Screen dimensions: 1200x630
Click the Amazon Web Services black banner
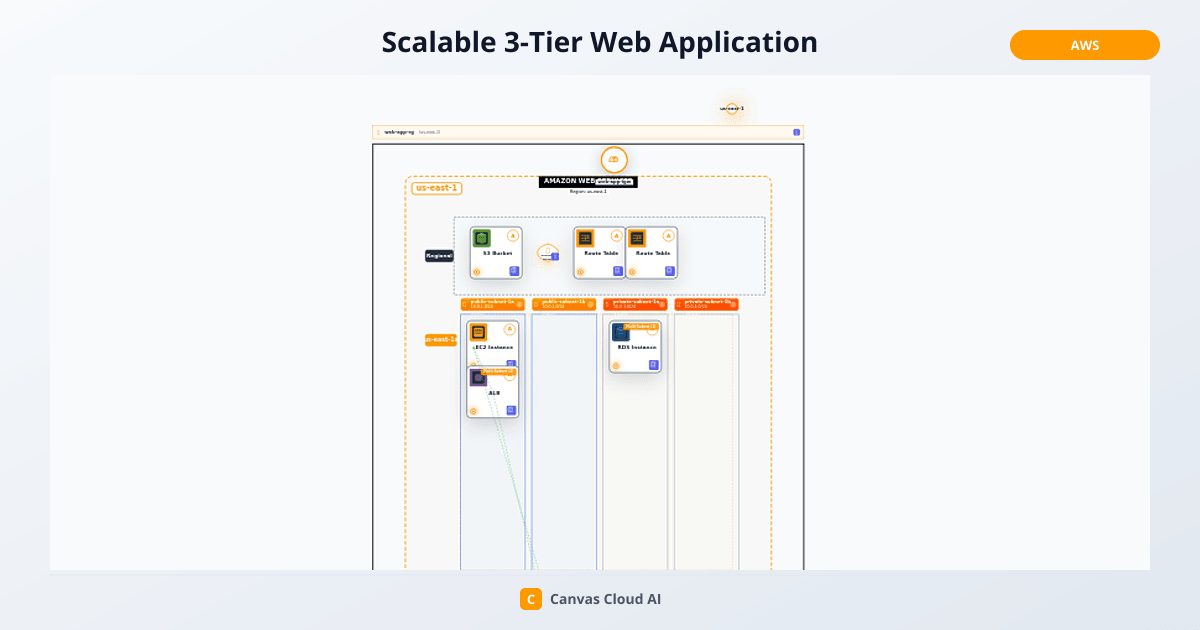(588, 182)
